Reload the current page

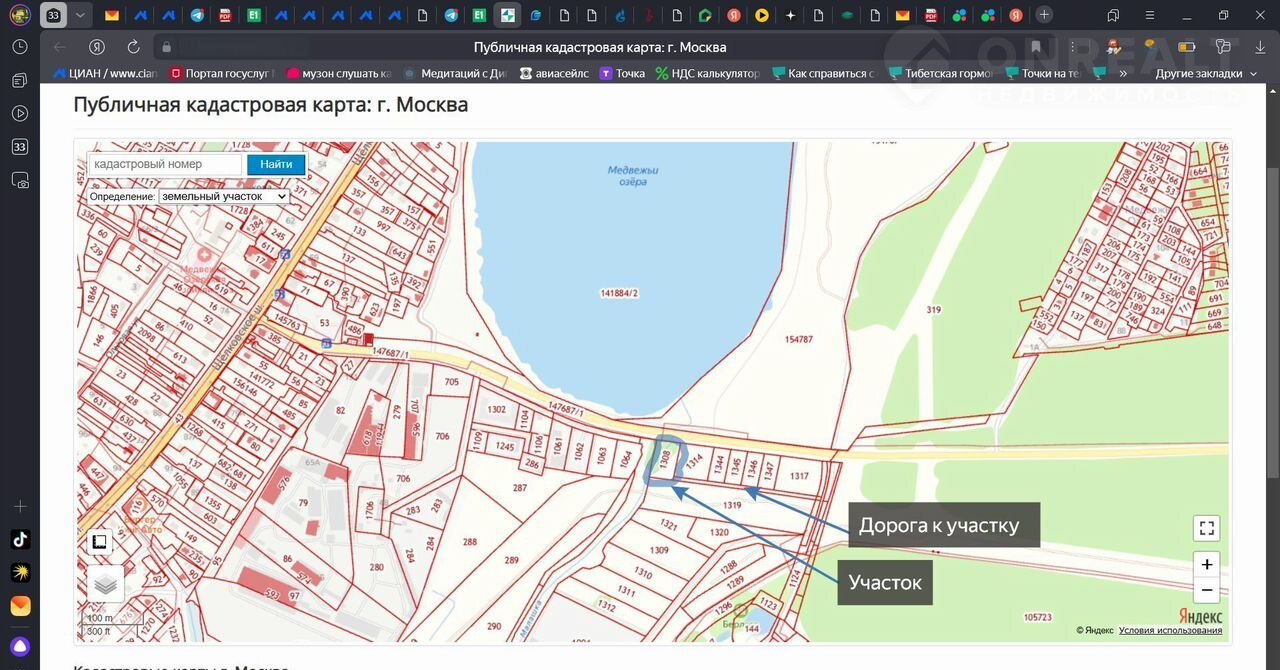(x=133, y=47)
